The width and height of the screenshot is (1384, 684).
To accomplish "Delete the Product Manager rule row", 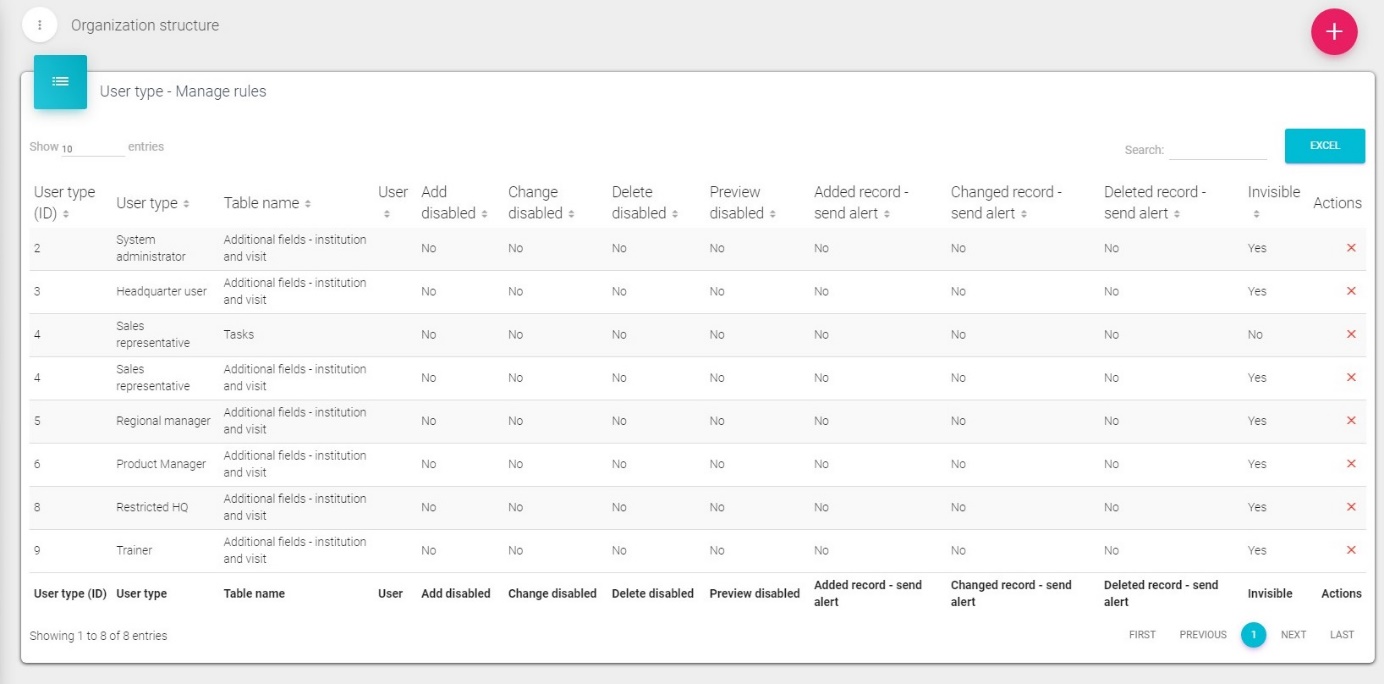I will (x=1351, y=464).
